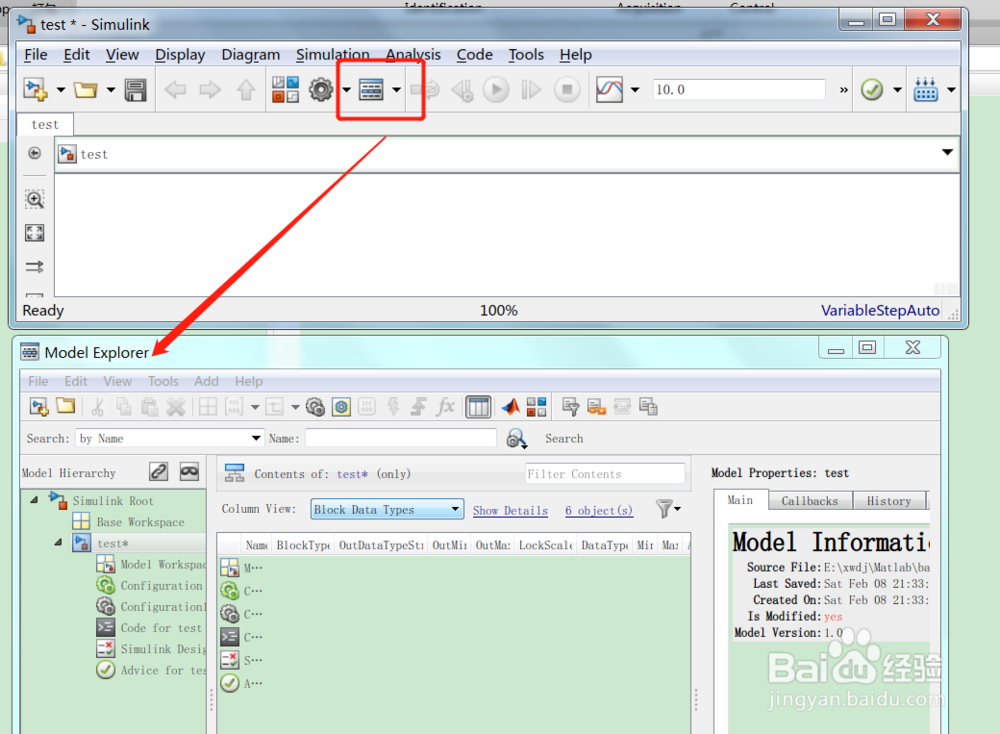The width and height of the screenshot is (1000, 734).
Task: Click the MATLAB logo icon in Model Explorer
Action: point(510,407)
